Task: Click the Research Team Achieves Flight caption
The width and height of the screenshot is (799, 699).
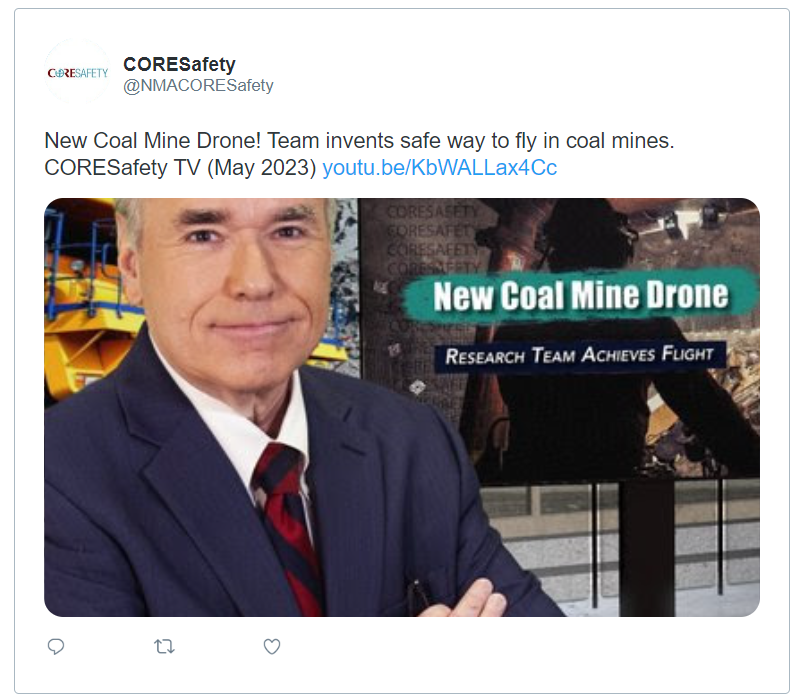Action: point(579,355)
